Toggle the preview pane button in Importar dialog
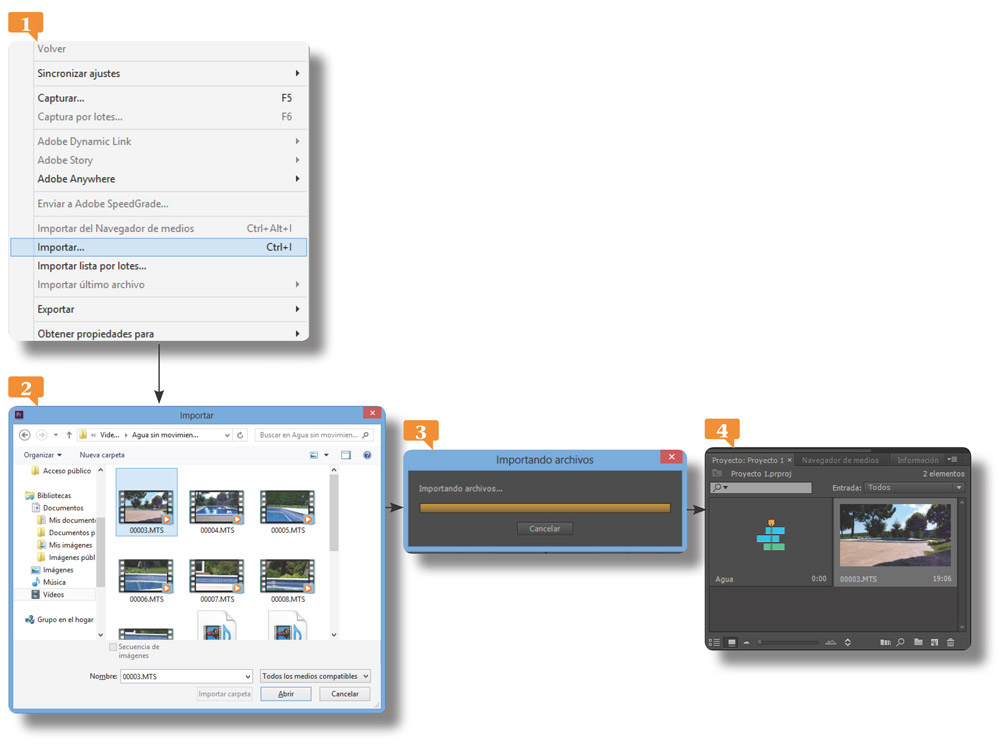This screenshot has width=998, height=747. (x=346, y=455)
